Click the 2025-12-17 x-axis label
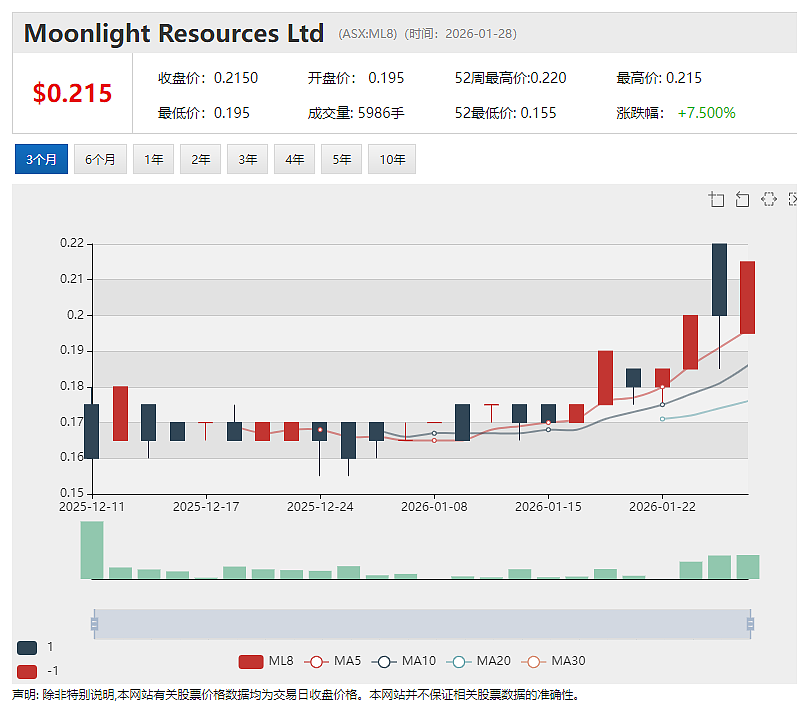812x717 pixels. 206,507
